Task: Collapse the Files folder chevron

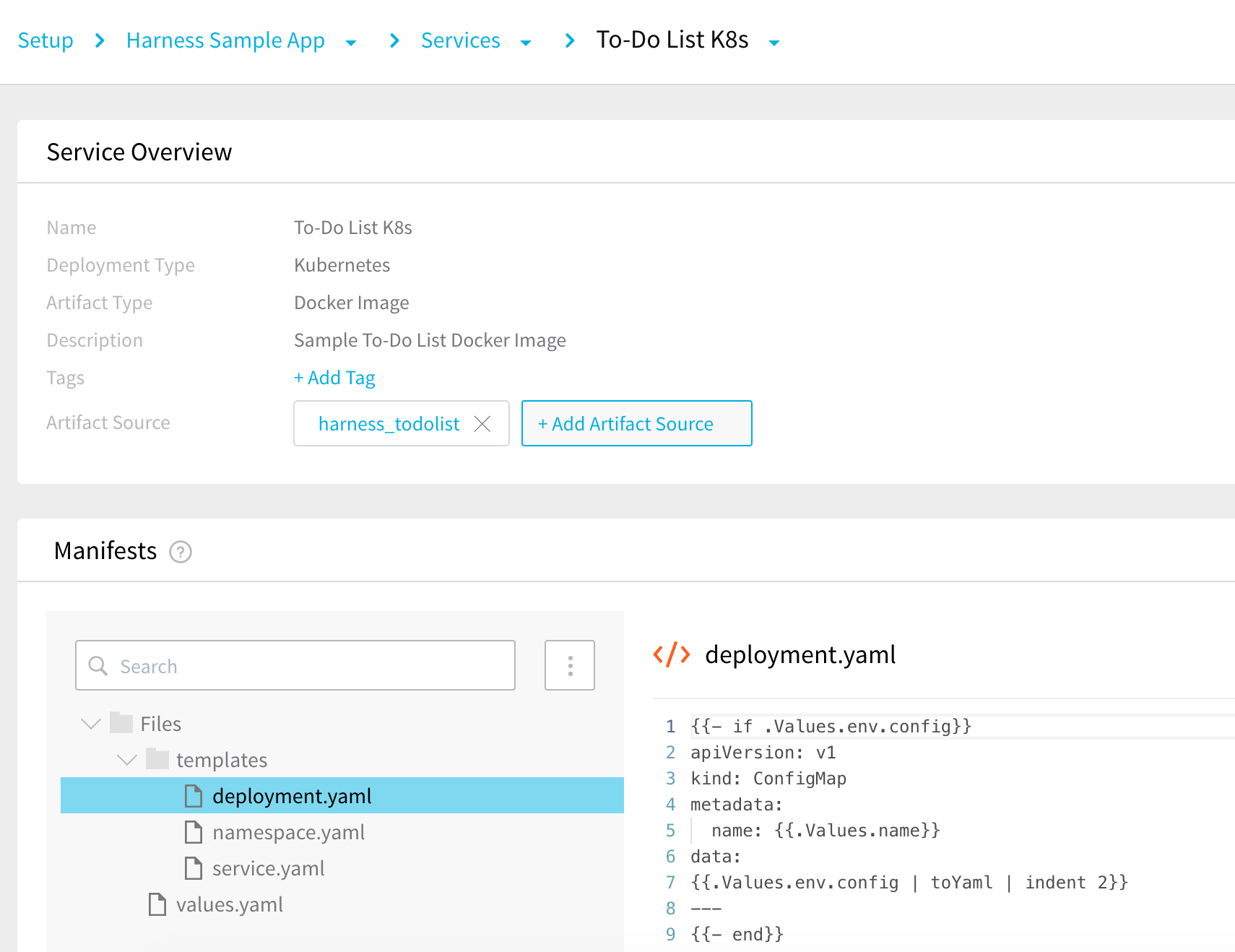Action: (91, 723)
